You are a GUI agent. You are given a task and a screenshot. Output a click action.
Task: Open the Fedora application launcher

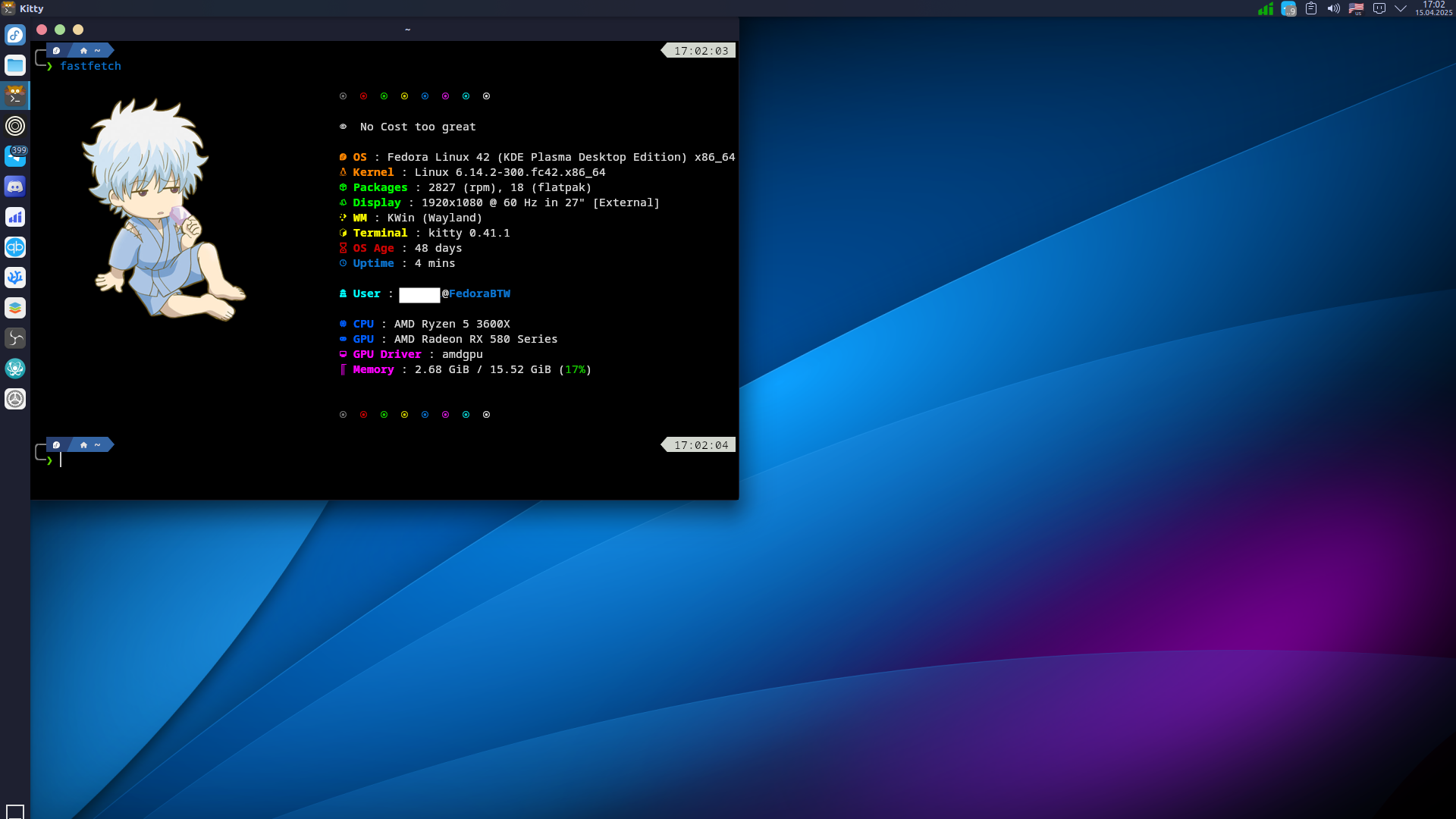15,35
